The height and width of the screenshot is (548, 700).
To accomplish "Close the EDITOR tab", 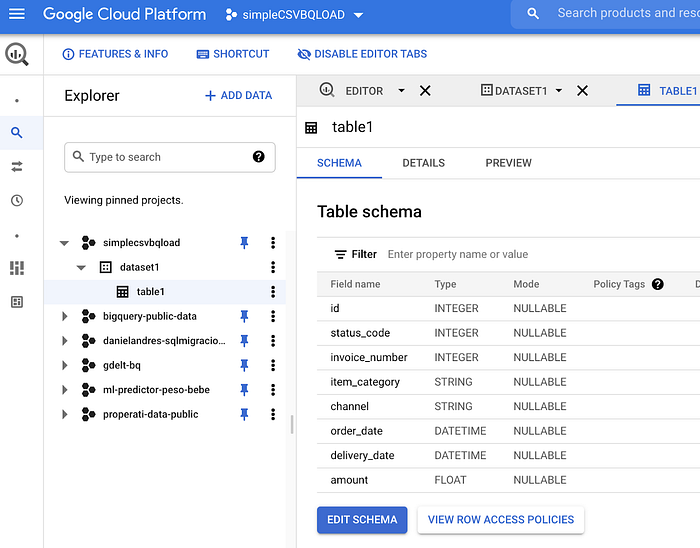I will (x=425, y=91).
